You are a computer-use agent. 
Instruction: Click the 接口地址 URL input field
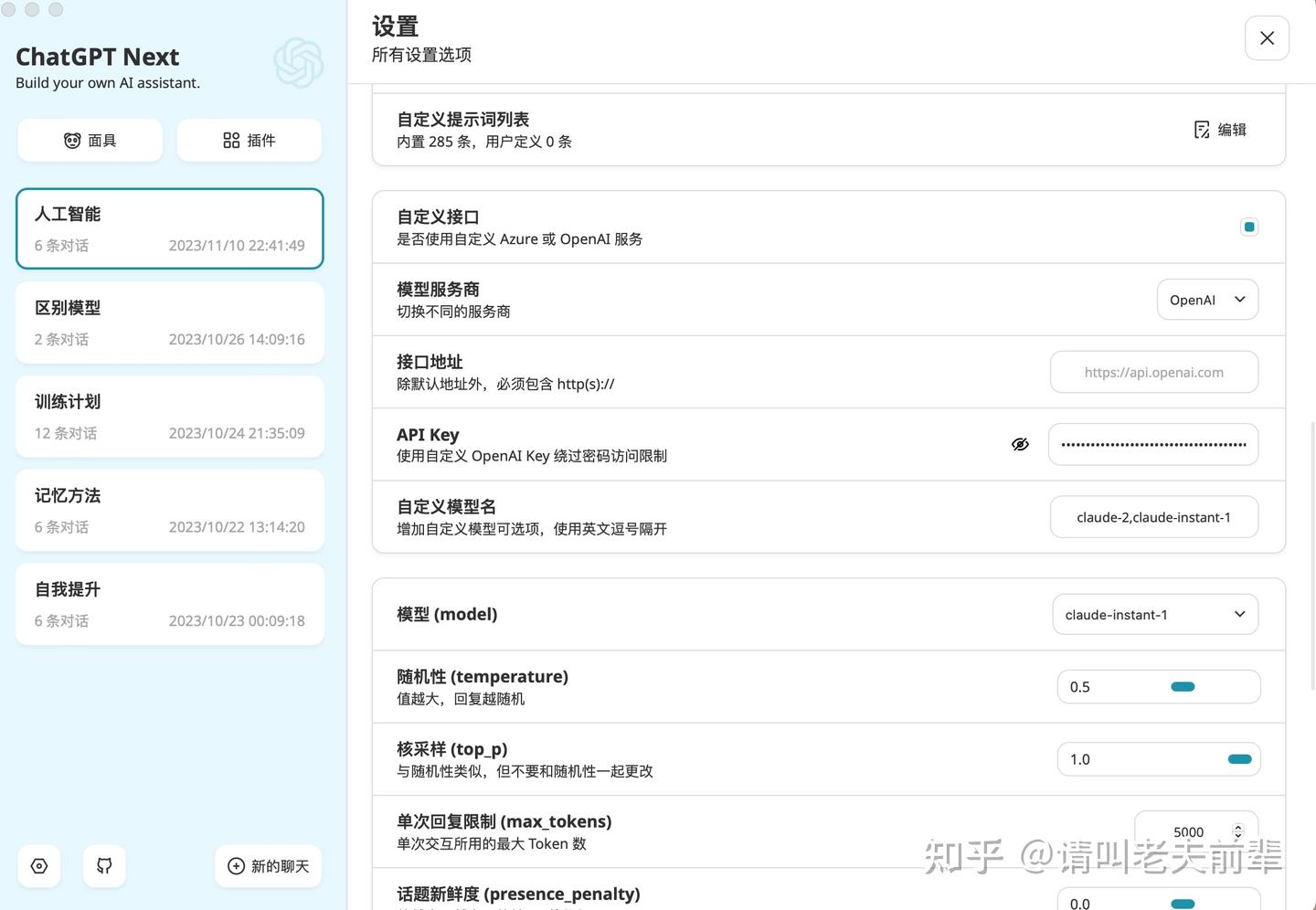pyautogui.click(x=1152, y=372)
